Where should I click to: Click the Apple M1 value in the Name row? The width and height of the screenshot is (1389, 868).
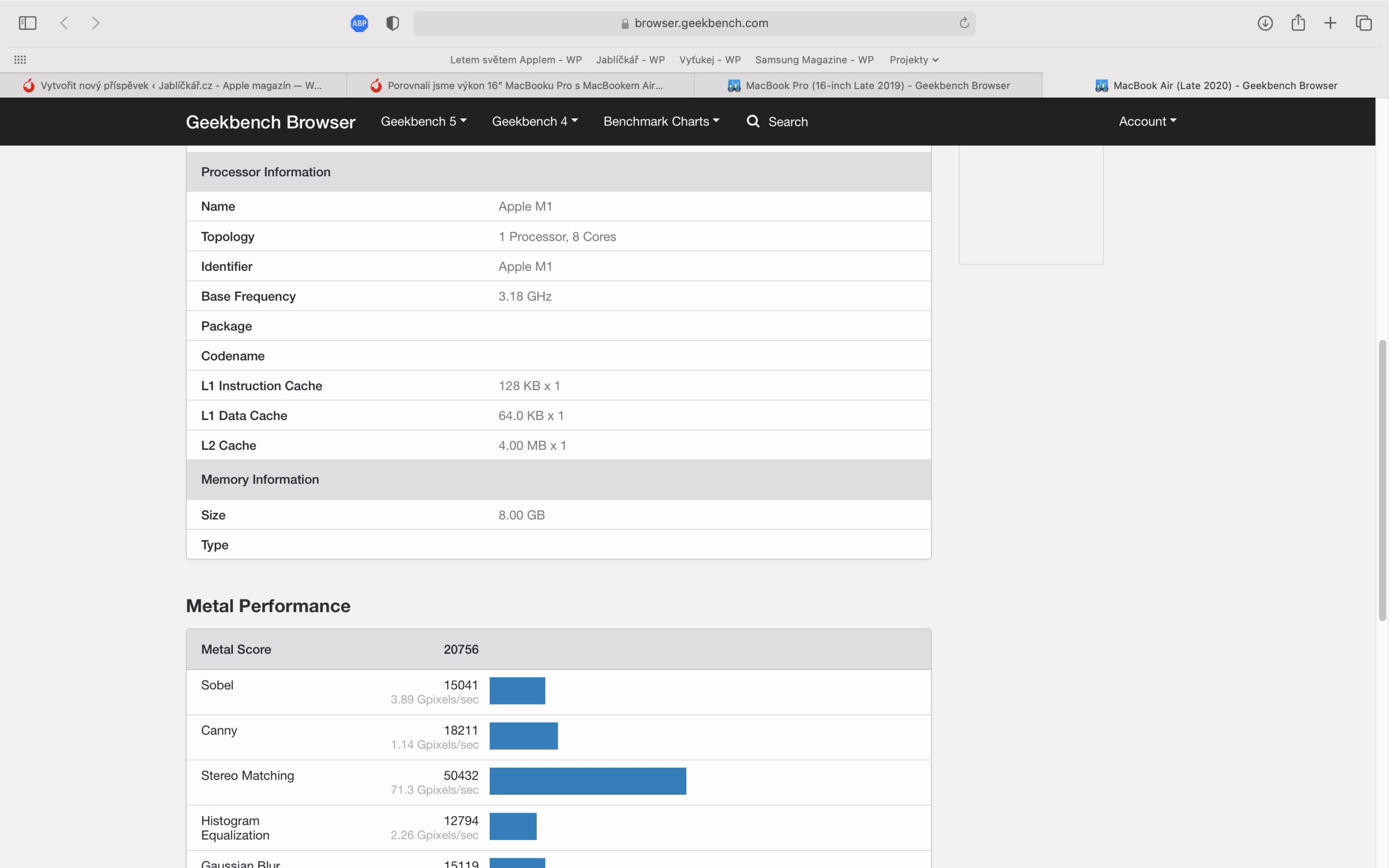pos(525,206)
